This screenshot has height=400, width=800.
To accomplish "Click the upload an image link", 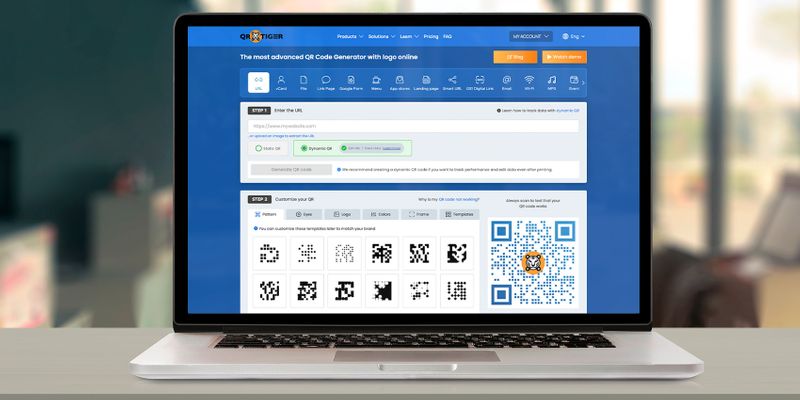I will [282, 136].
